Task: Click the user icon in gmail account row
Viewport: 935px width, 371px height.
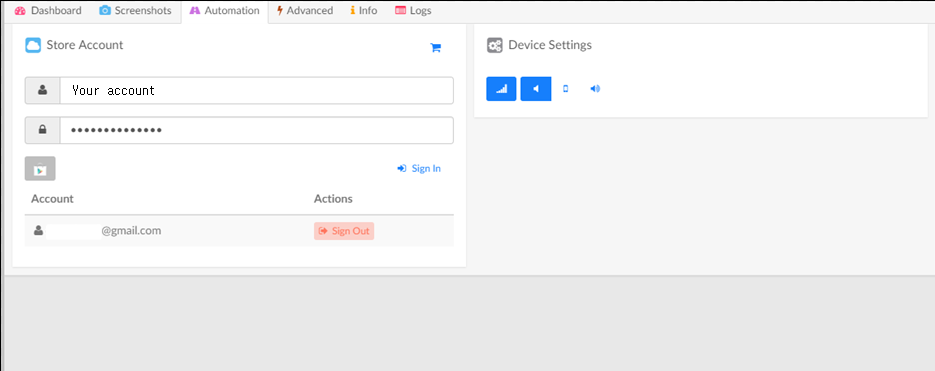Action: click(x=39, y=230)
